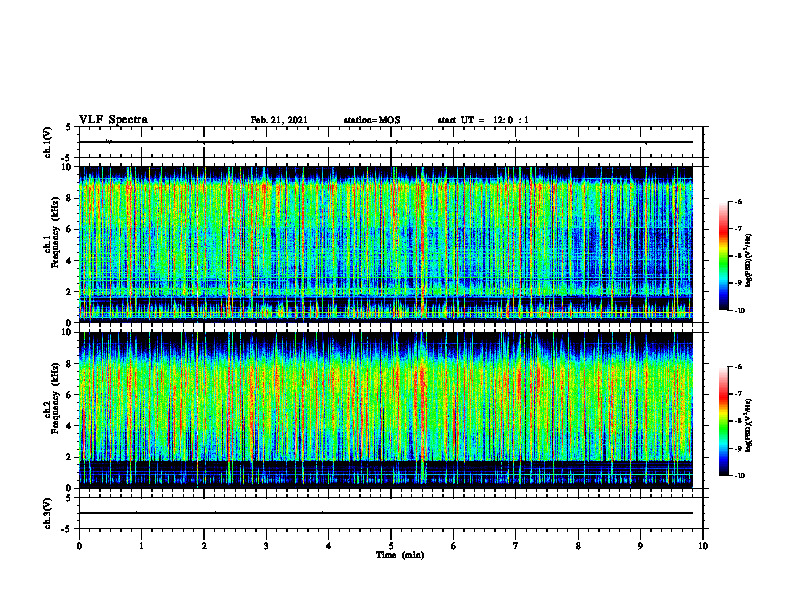792x612 pixels.
Task: Click the "-6" label on ch.2 color bar
Action: pos(738,367)
